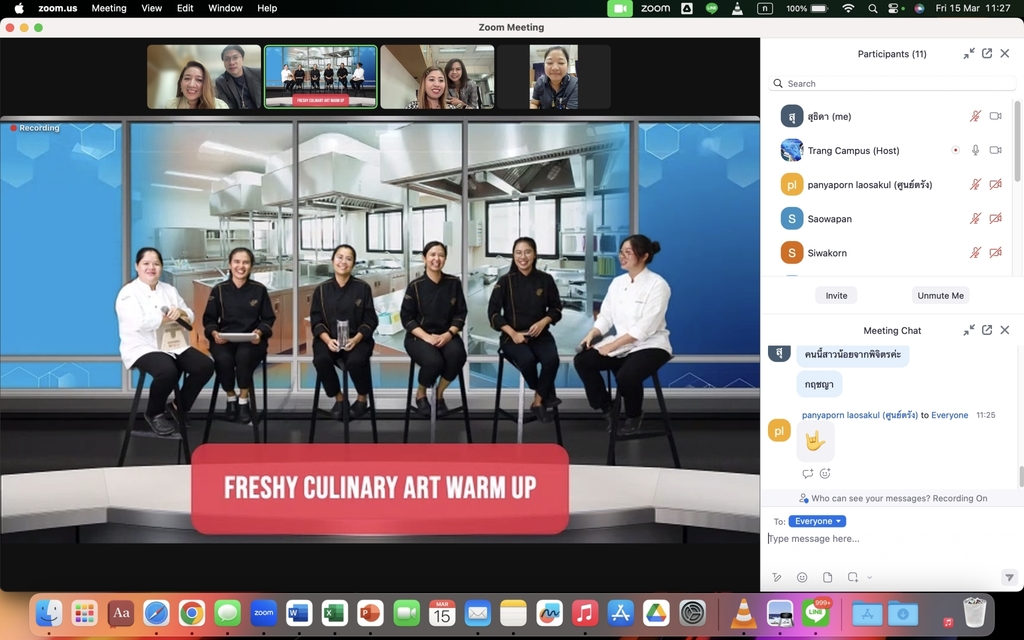Reply in thread to the last message

coord(807,474)
